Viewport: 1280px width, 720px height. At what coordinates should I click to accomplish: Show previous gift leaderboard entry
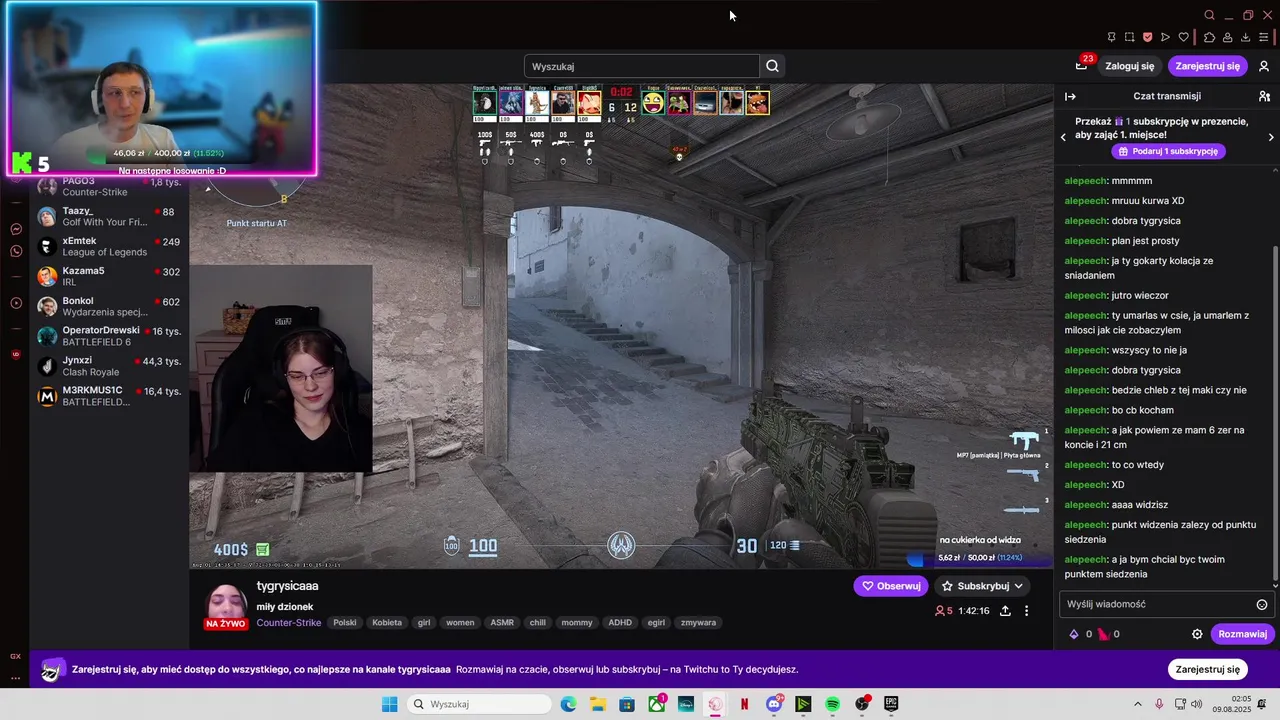pyautogui.click(x=1064, y=137)
